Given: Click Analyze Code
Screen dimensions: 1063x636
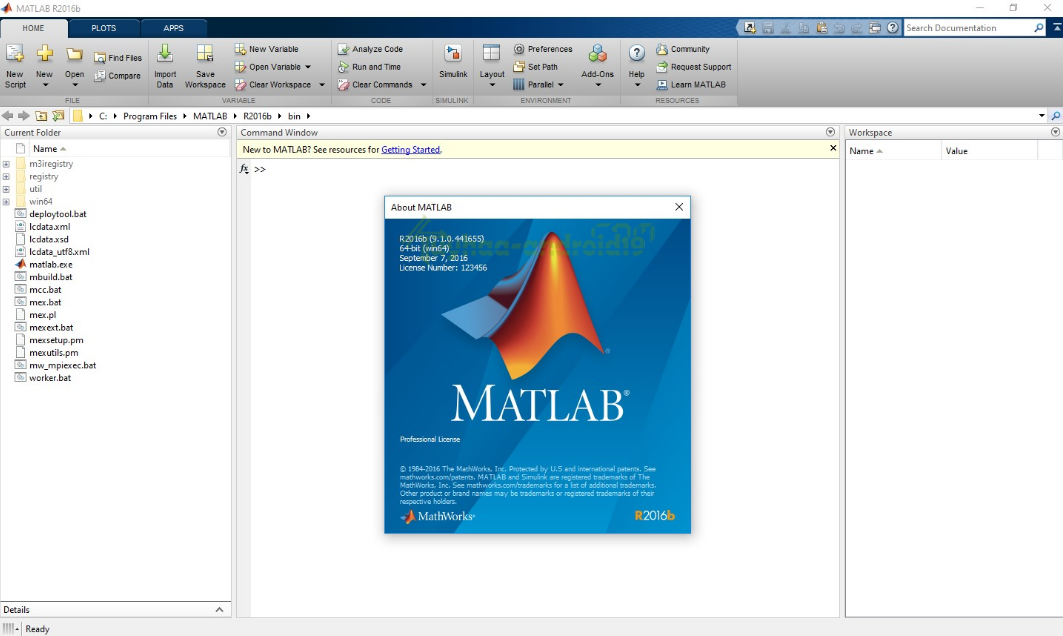Looking at the screenshot, I should [x=370, y=49].
